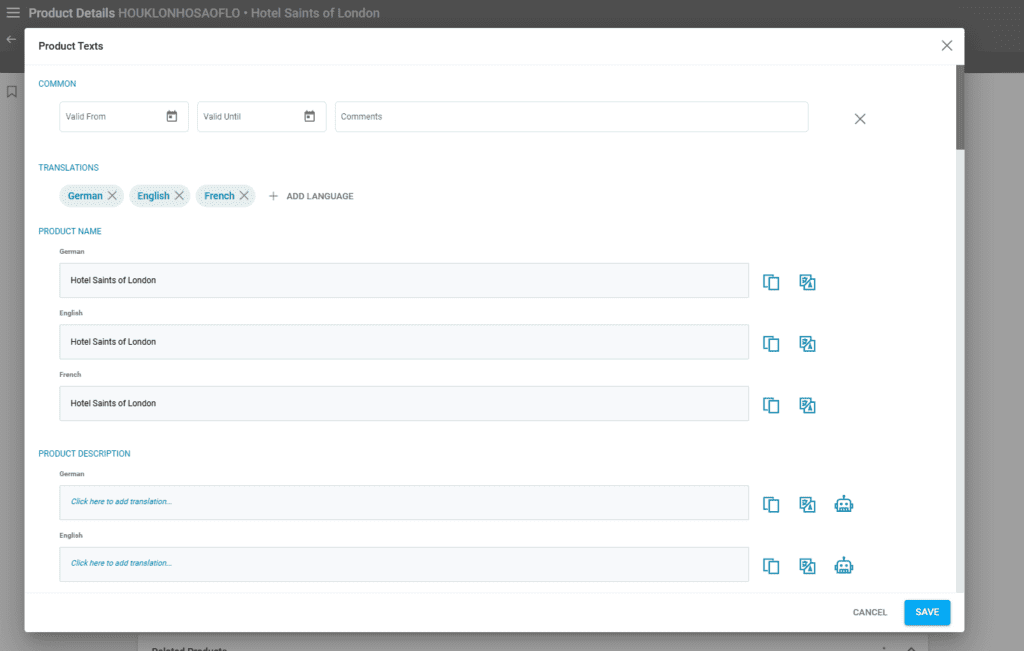Copy the French product name
1024x651 pixels.
click(771, 405)
